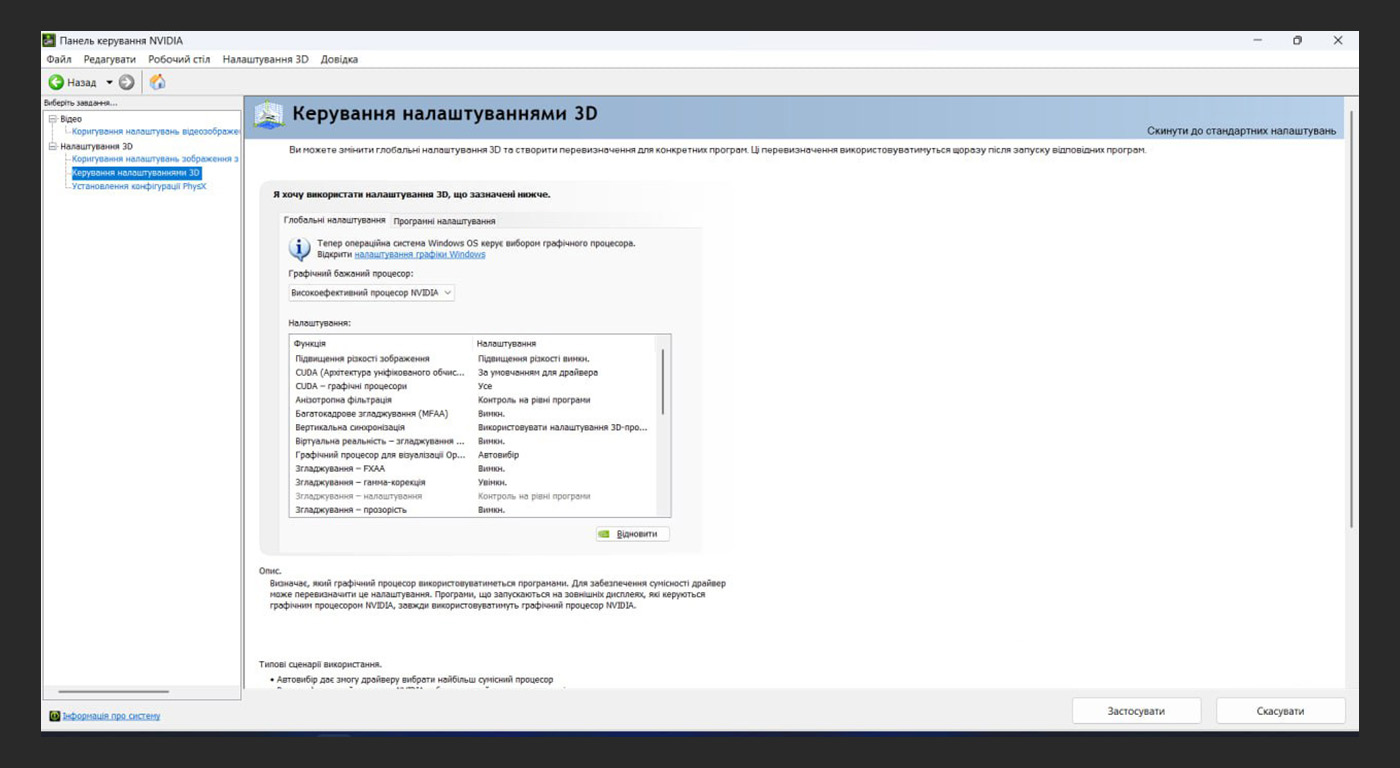Screen dimensions: 1400x768
Task: Click the Застосувати button
Action: point(1136,711)
